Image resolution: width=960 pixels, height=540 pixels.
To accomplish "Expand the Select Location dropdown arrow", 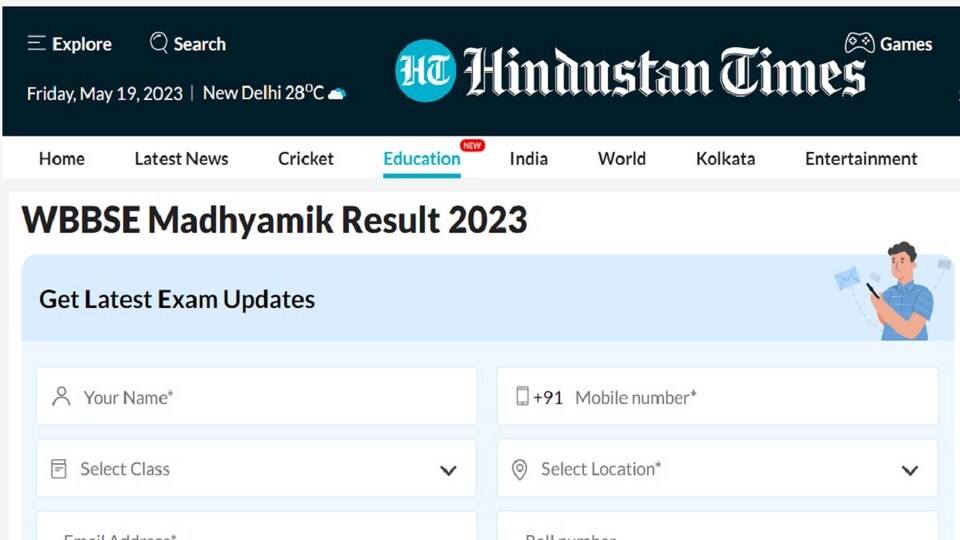I will (910, 470).
